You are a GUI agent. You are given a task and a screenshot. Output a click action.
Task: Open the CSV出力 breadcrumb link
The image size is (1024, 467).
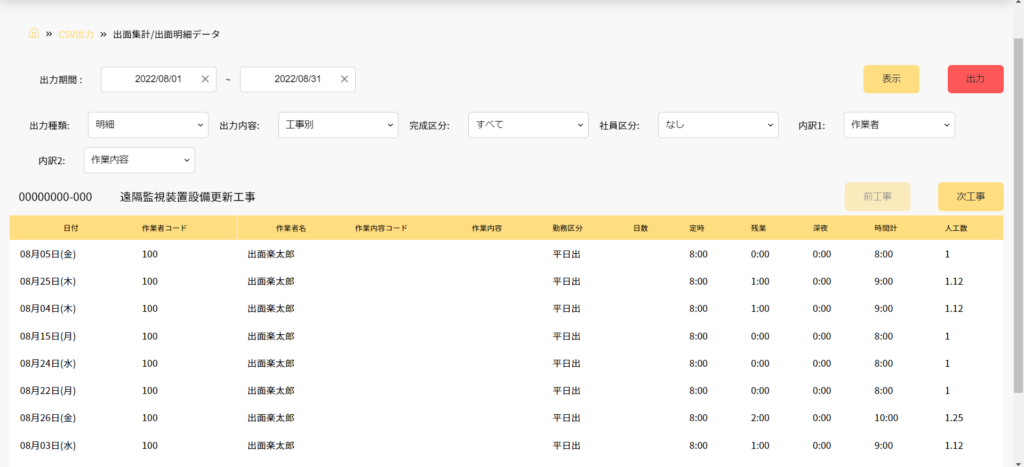tap(76, 34)
